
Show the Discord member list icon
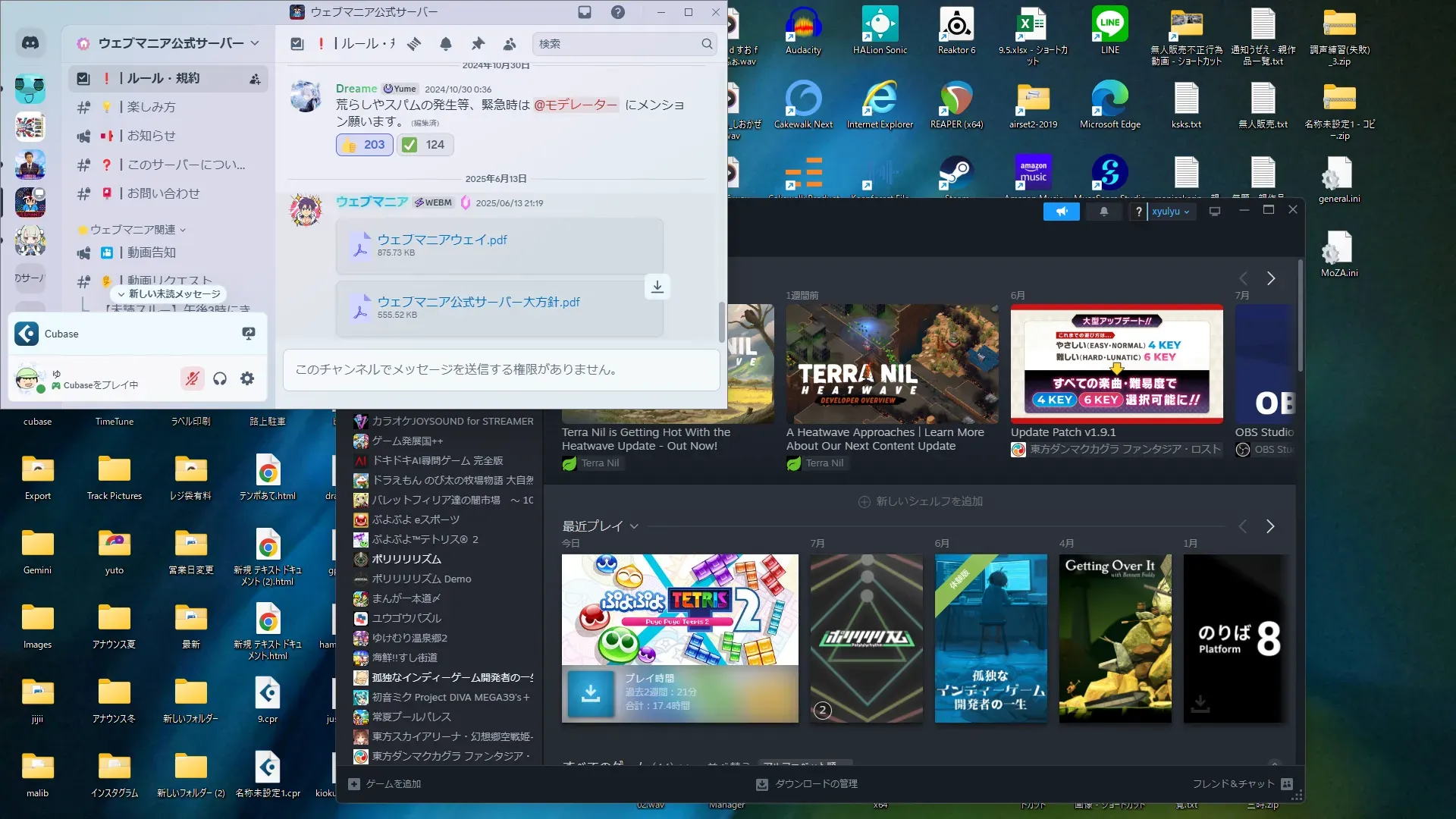[x=510, y=44]
